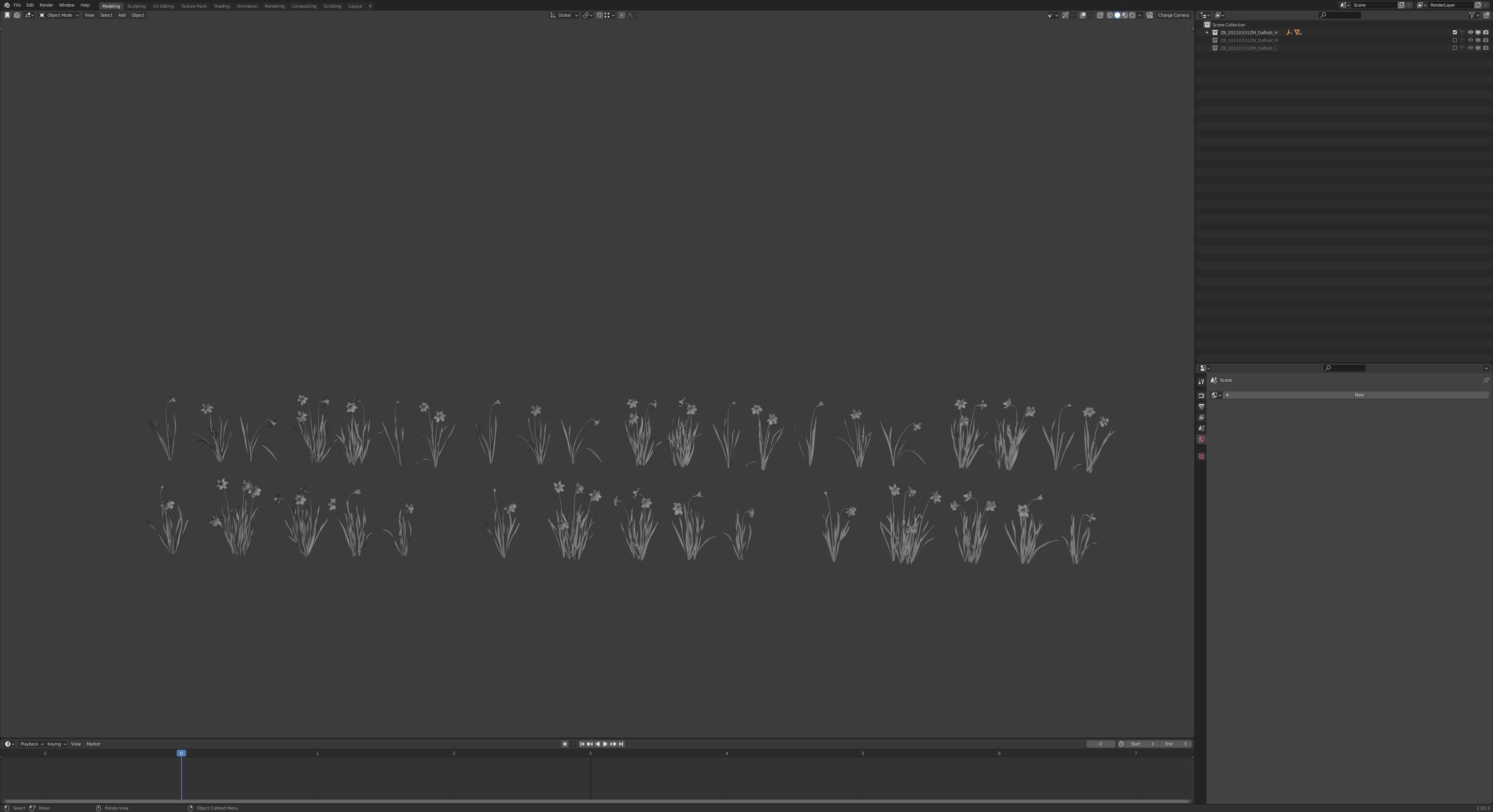Open the outliner filter dropdown
Viewport: 1493px width, 812px height.
click(1473, 15)
